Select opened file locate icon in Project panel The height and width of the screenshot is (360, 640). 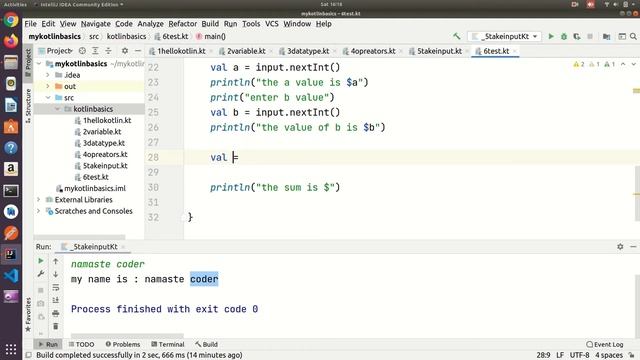(82, 51)
